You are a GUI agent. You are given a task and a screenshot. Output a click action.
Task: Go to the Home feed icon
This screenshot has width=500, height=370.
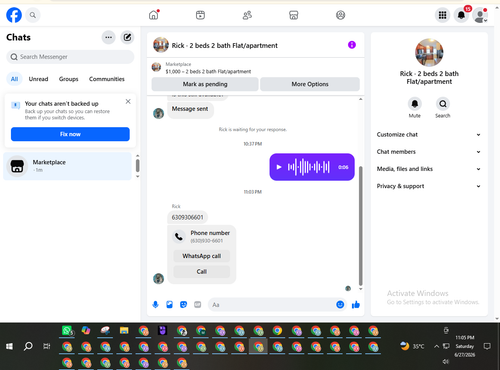pyautogui.click(x=154, y=15)
